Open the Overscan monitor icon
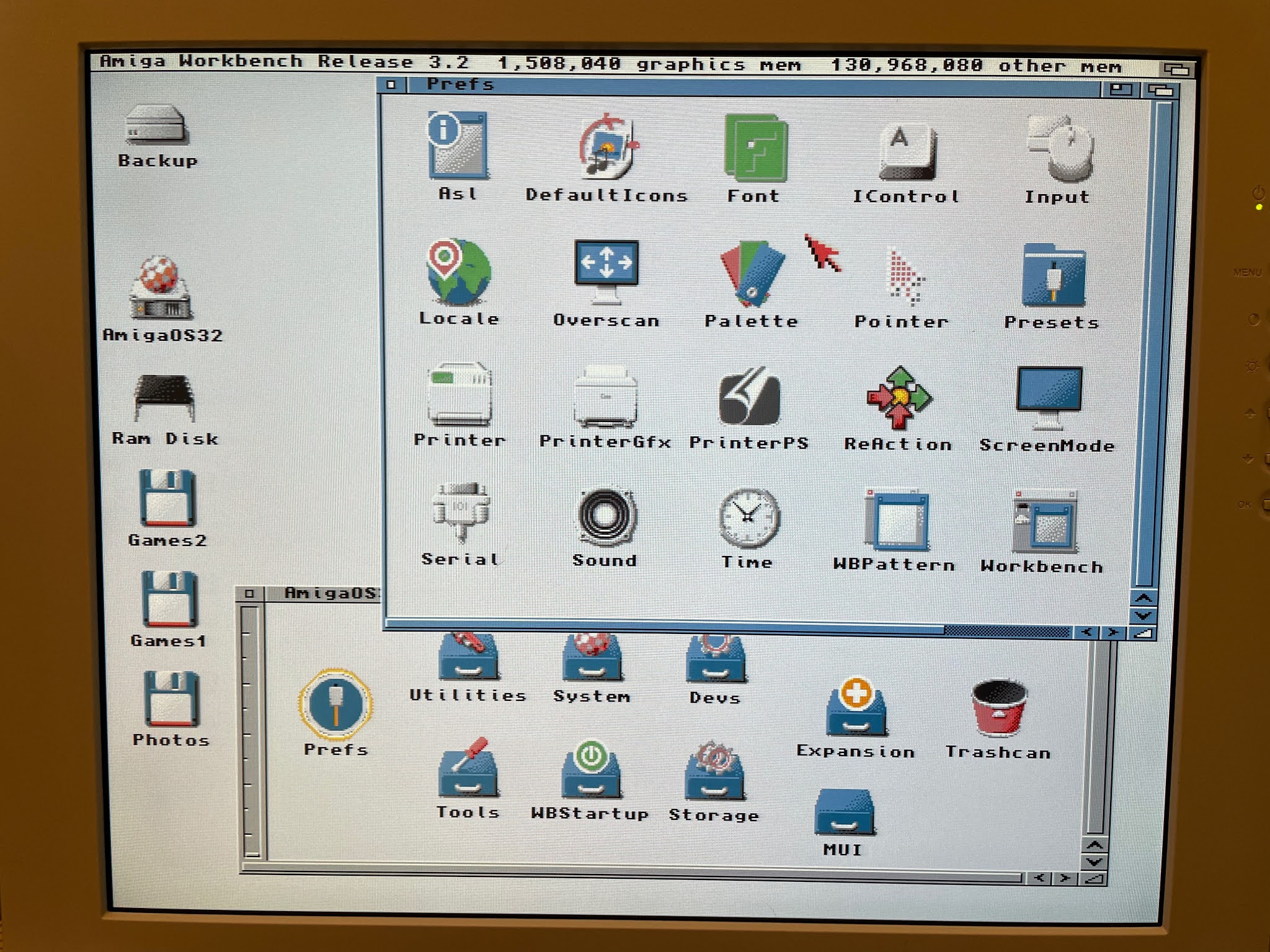1270x952 pixels. point(606,273)
